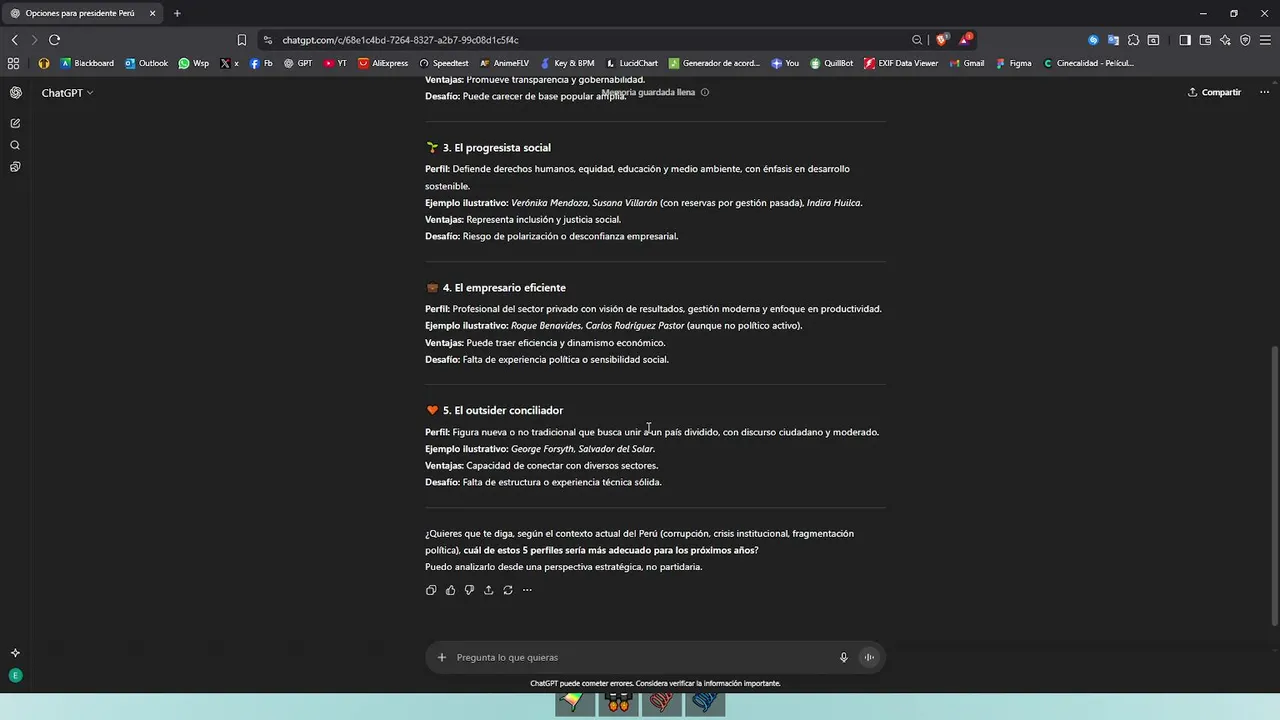Image resolution: width=1280 pixels, height=720 pixels.
Task: Select the Opciones para presidente Perú tab
Action: (84, 13)
